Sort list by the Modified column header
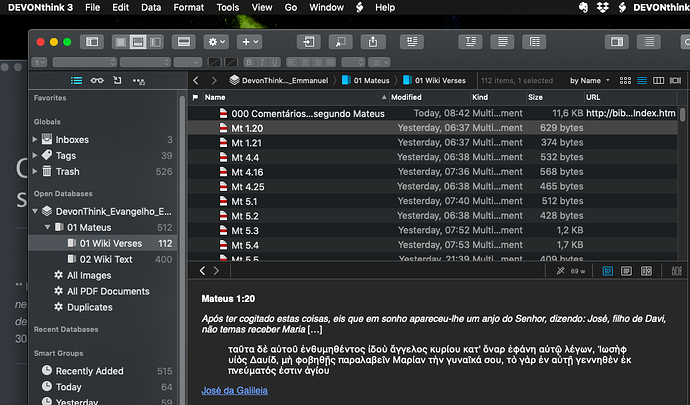This screenshot has height=405, width=690. [x=406, y=98]
